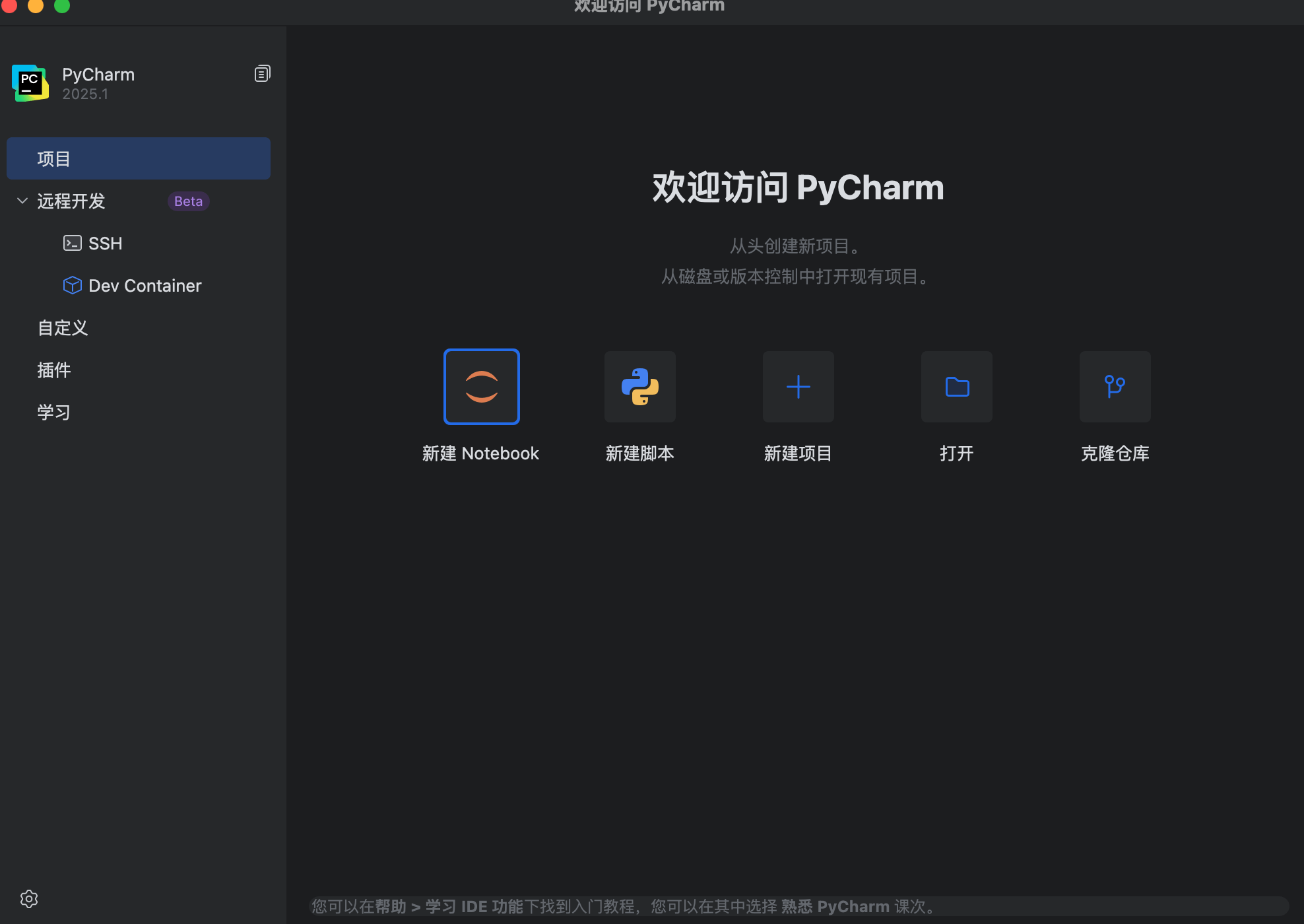Click the 新建项目 label text
The width and height of the screenshot is (1304, 924).
pyautogui.click(x=798, y=453)
